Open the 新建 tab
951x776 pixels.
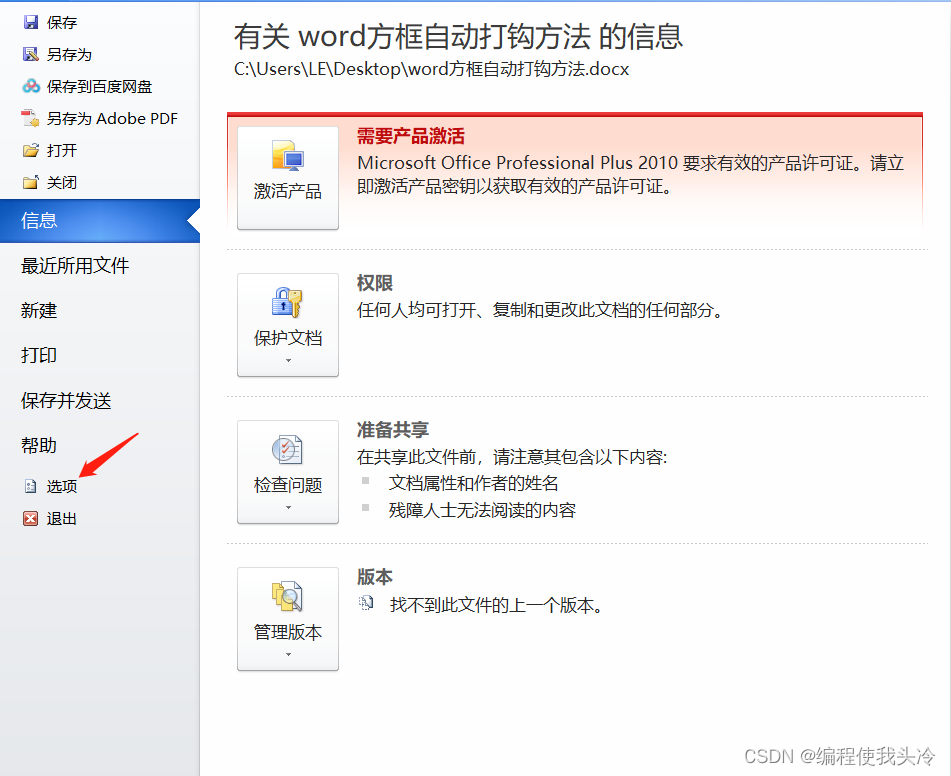tap(39, 311)
